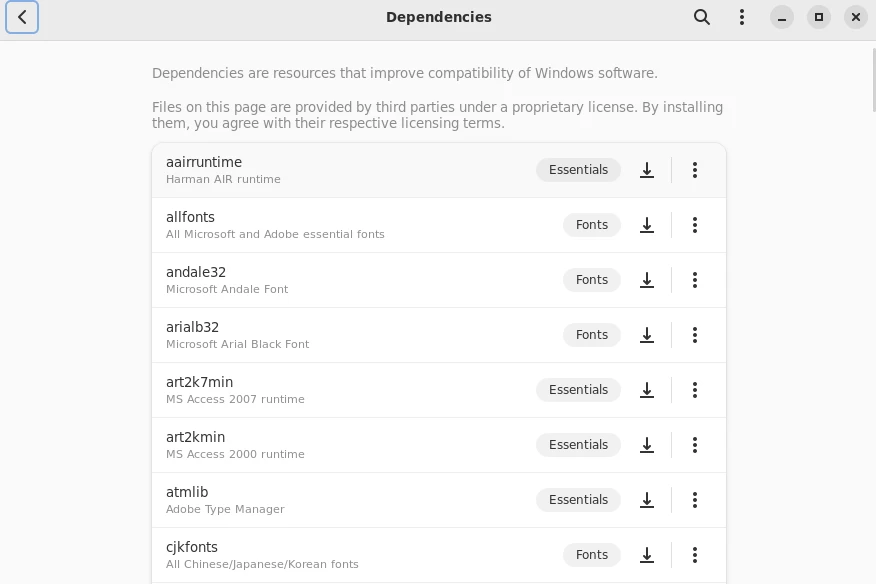
Task: Open the header main menu (three dots)
Action: 742,17
